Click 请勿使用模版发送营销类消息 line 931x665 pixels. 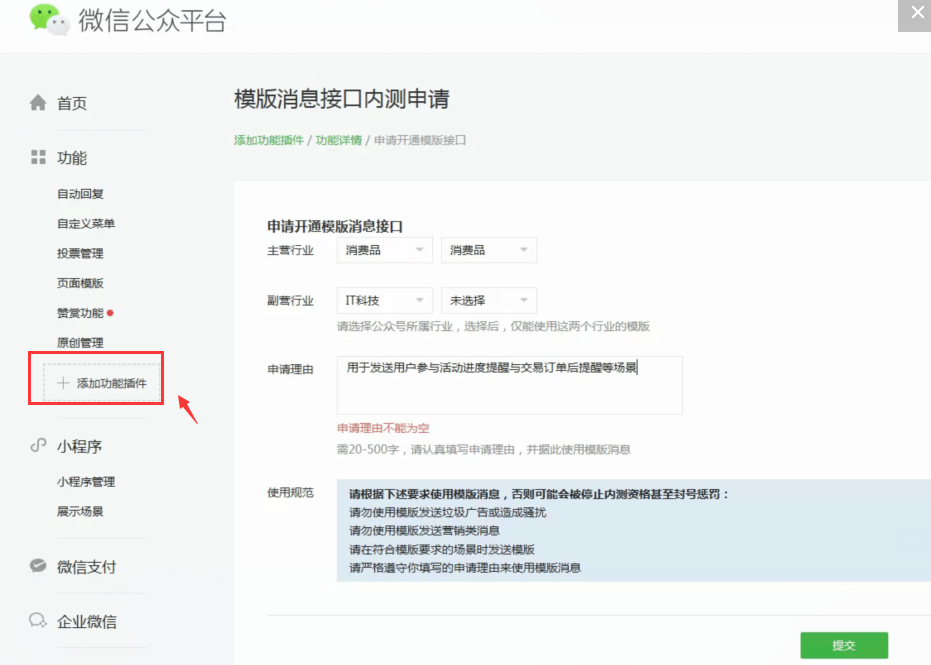pos(425,530)
